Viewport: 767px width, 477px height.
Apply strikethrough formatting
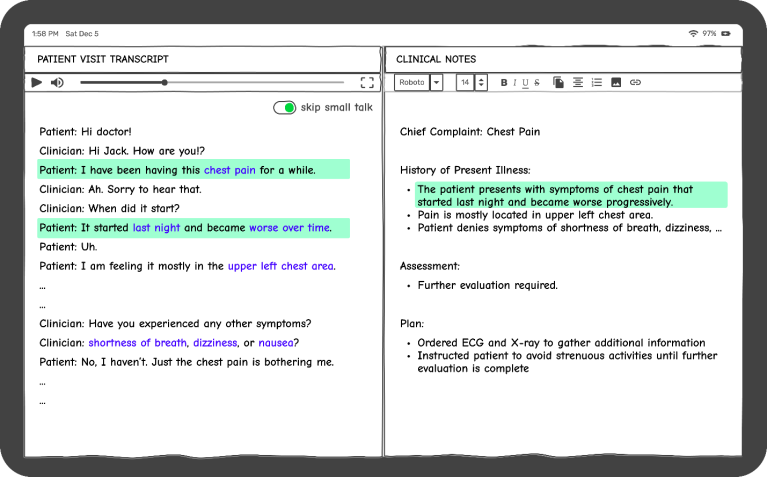click(537, 83)
